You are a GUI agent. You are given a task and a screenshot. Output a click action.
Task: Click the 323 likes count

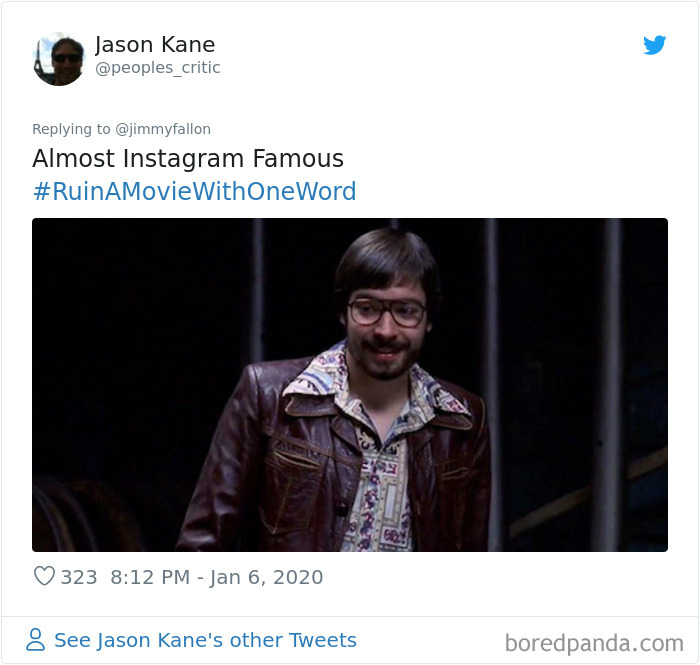[78, 577]
